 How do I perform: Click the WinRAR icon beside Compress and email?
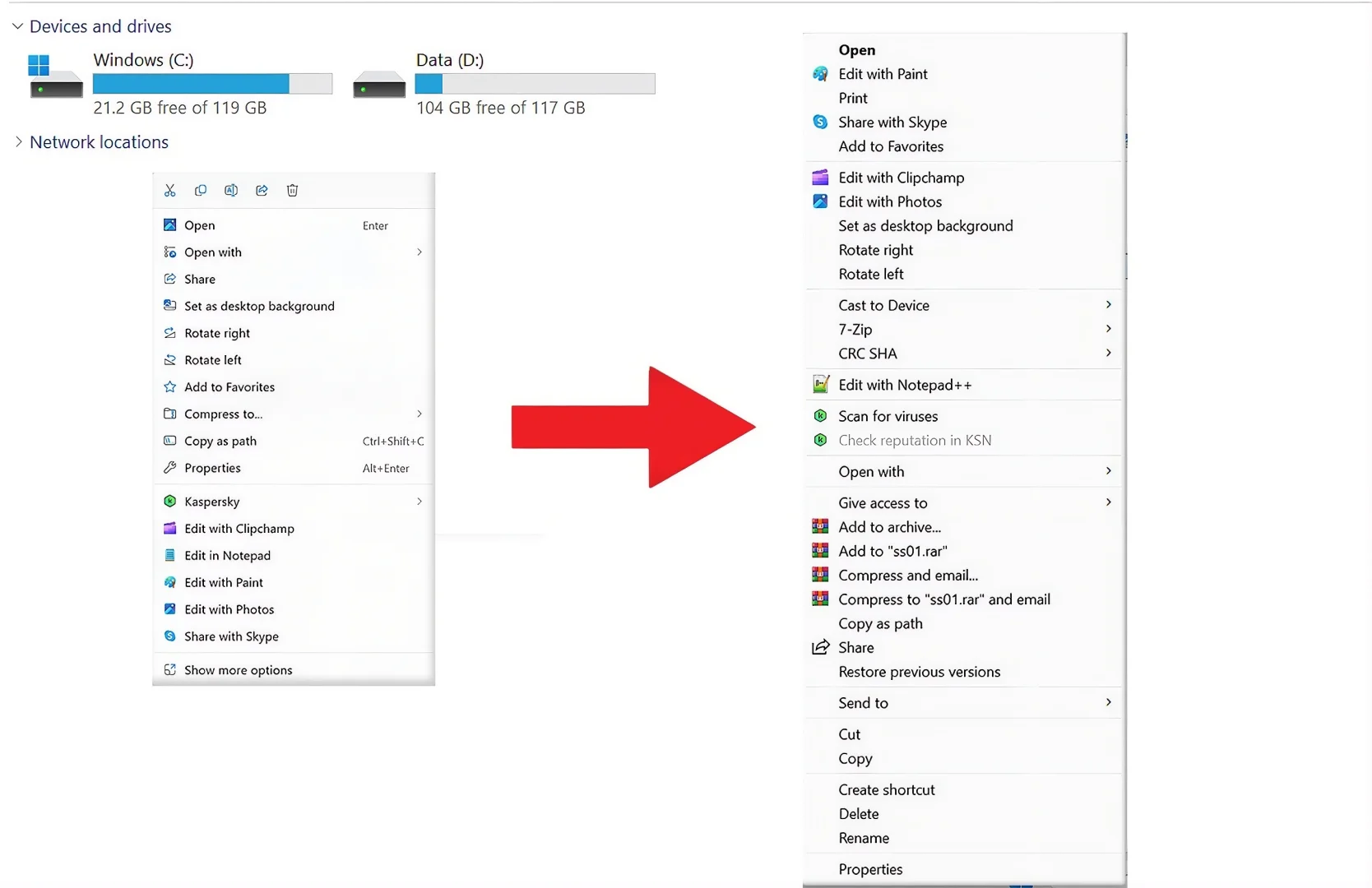(820, 575)
